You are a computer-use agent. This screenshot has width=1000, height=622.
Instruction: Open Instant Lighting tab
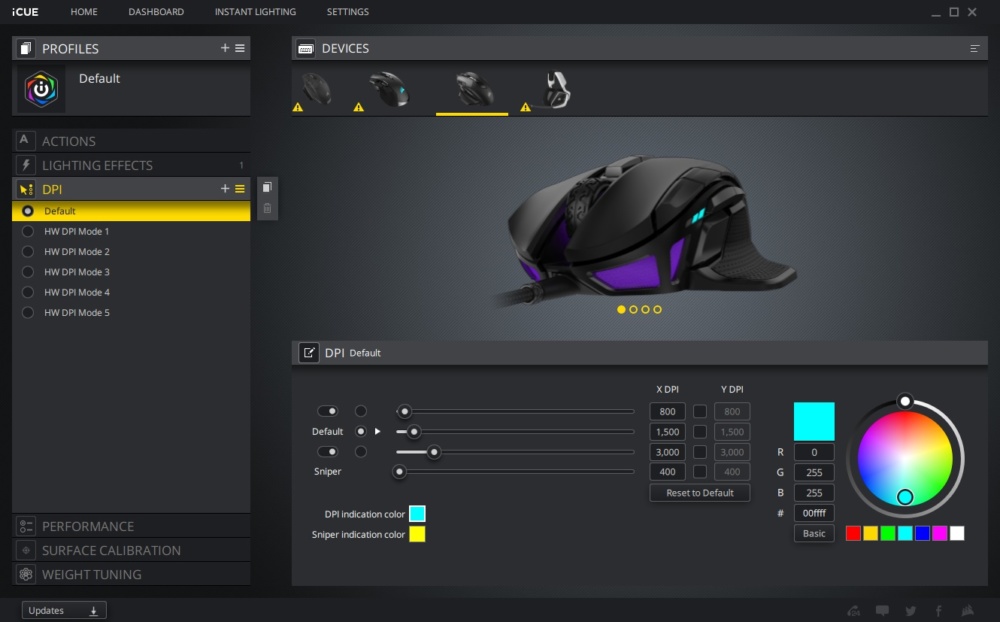255,11
